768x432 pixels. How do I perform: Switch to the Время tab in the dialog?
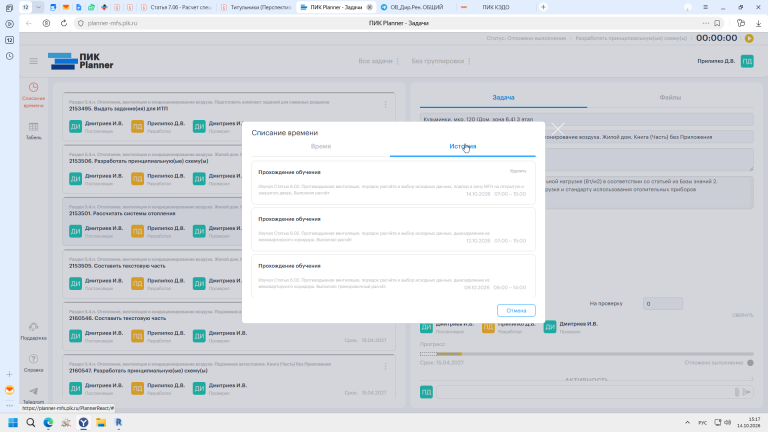tap(321, 146)
